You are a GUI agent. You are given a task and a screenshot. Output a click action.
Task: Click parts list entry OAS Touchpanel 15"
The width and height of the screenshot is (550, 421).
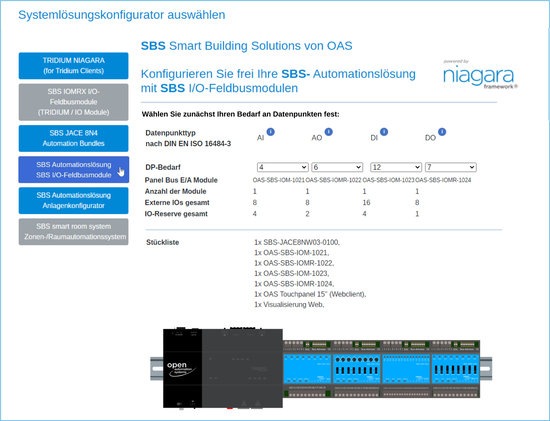[310, 294]
